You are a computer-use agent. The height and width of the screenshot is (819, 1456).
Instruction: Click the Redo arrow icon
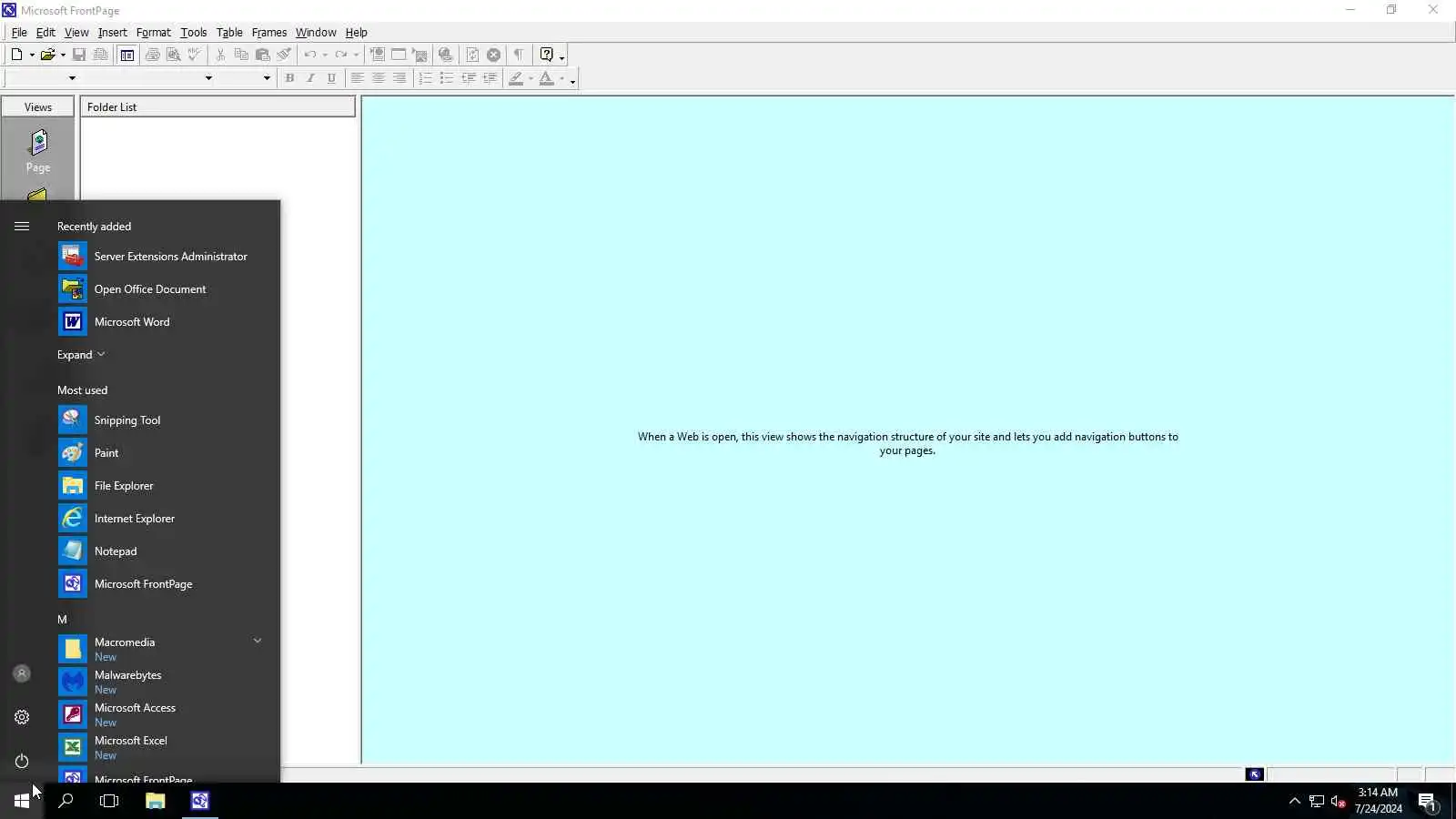click(340, 55)
